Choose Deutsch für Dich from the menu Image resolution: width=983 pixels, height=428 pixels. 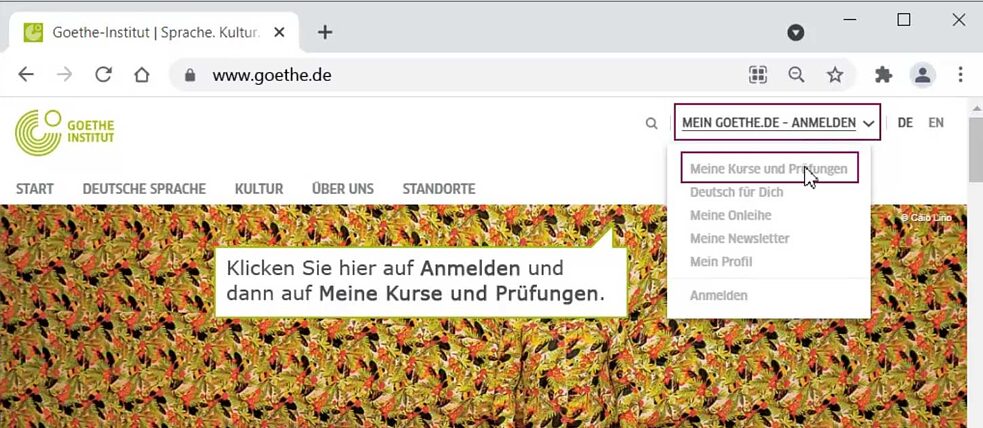coord(736,192)
